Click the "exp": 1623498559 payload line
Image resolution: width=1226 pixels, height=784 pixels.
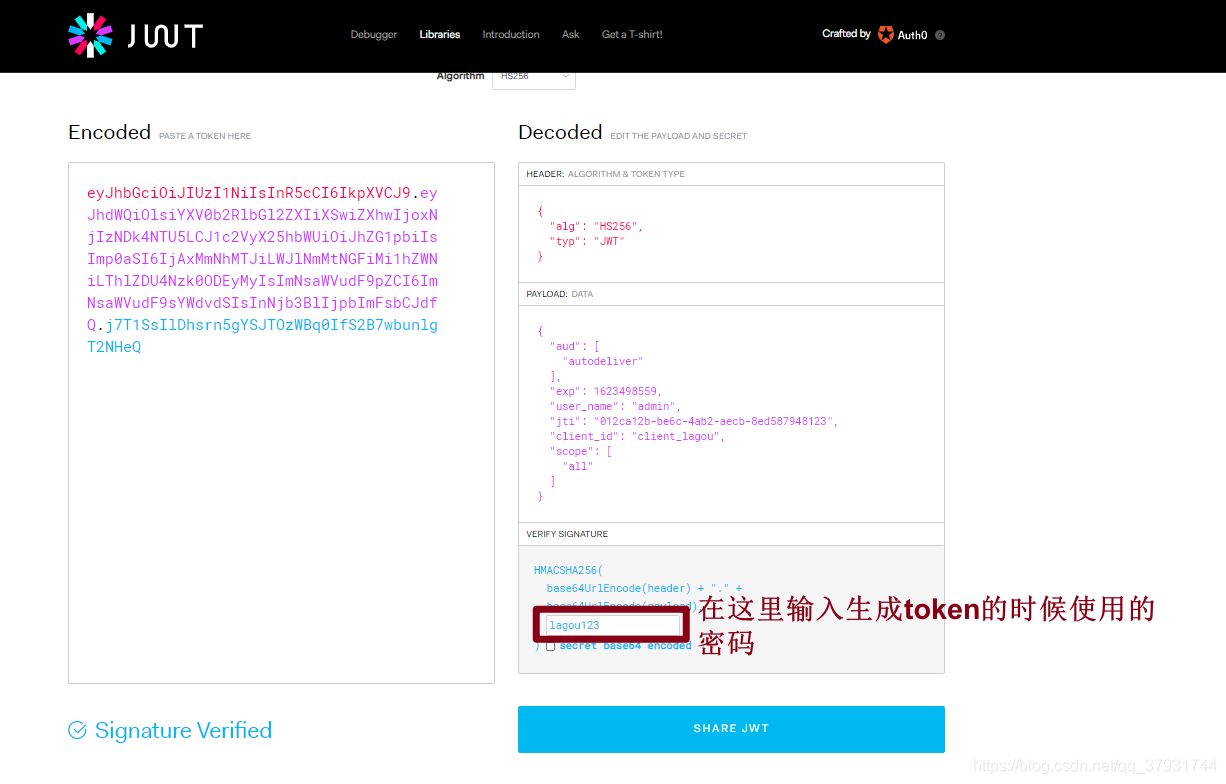pyautogui.click(x=606, y=391)
